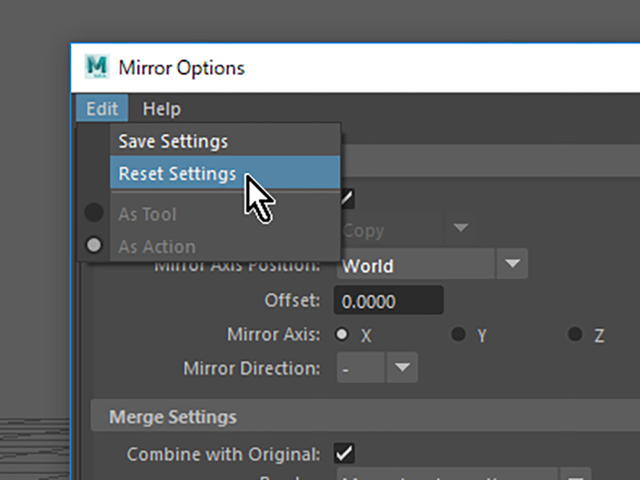The width and height of the screenshot is (640, 480).
Task: Open the Copy geometry type dropdown
Action: (x=409, y=229)
